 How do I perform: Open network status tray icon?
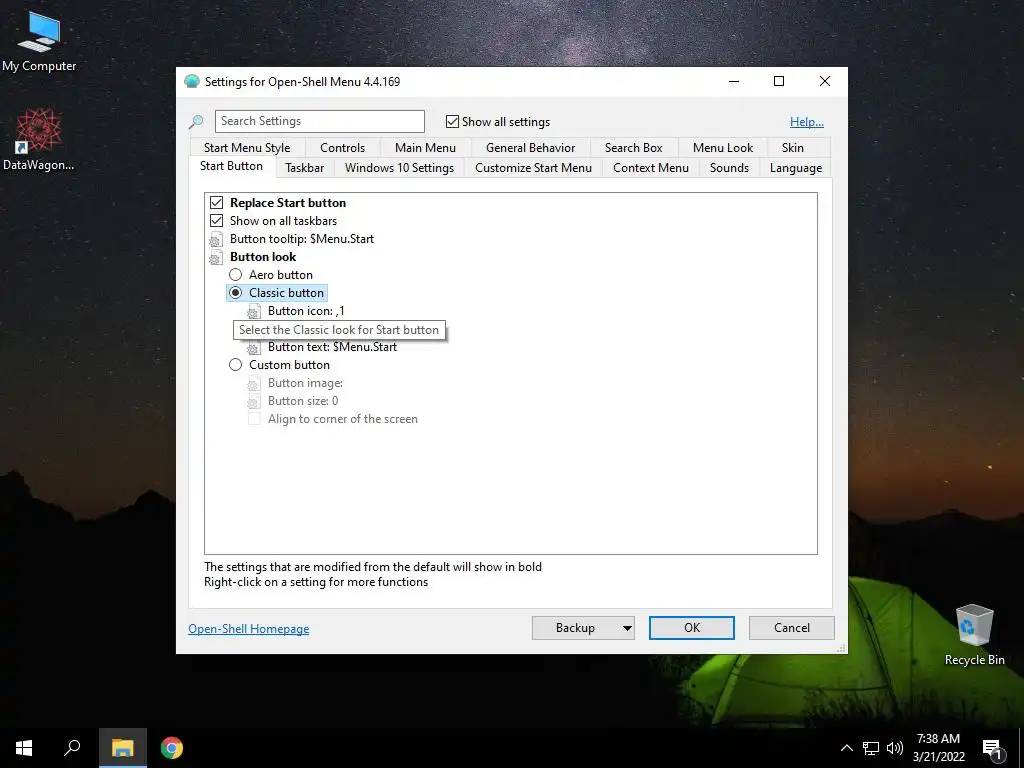[x=871, y=748]
